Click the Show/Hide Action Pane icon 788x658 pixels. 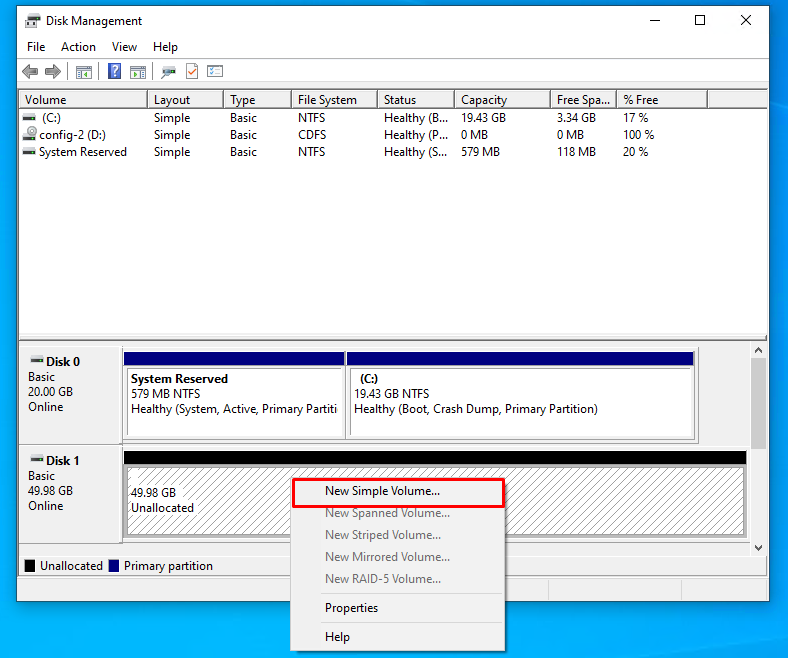pos(138,72)
